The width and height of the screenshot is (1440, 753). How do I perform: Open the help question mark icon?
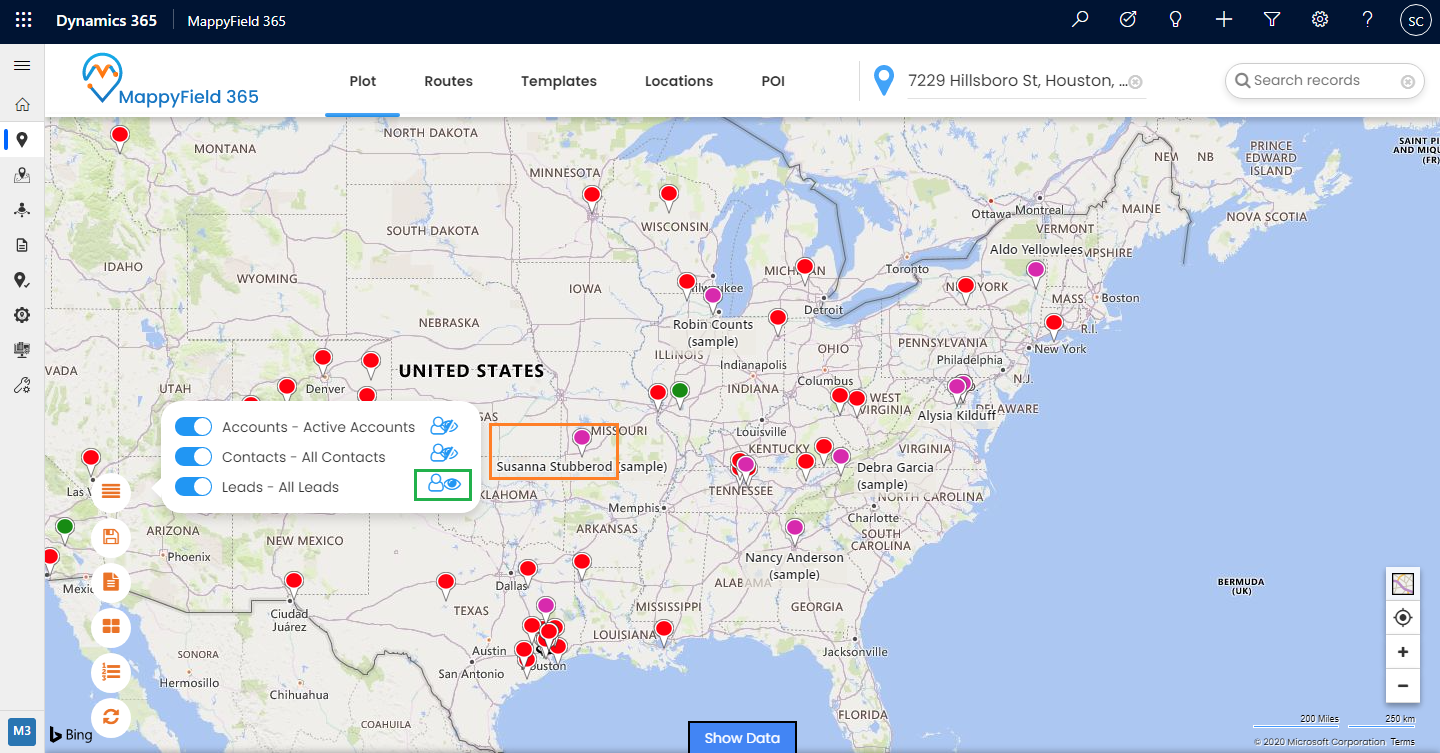[1368, 20]
